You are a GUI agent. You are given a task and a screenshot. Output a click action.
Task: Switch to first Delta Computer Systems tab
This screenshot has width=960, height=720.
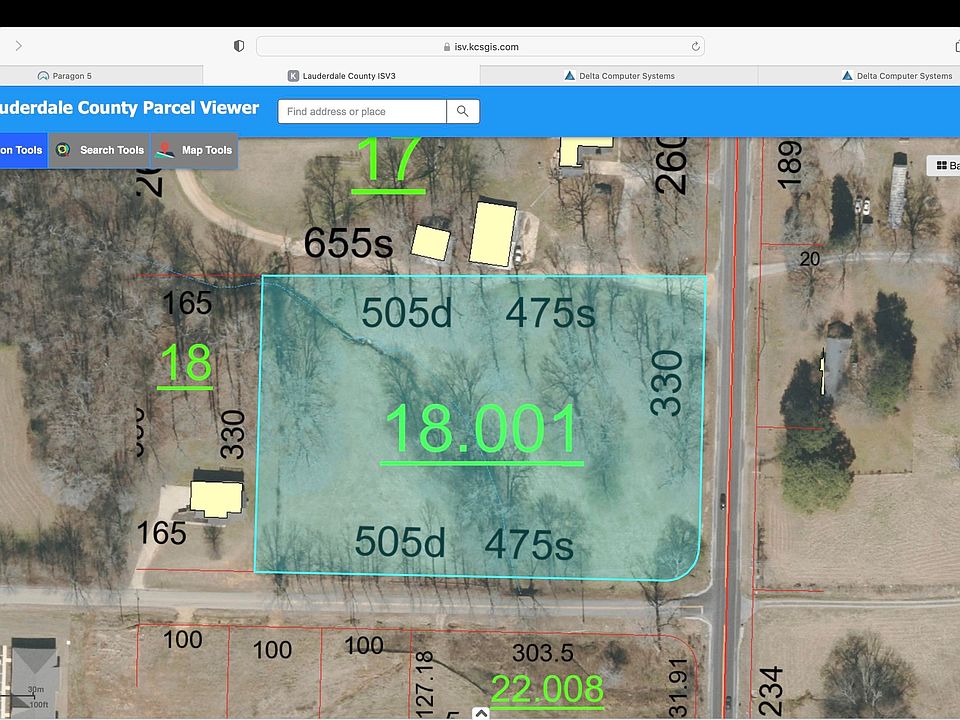619,76
